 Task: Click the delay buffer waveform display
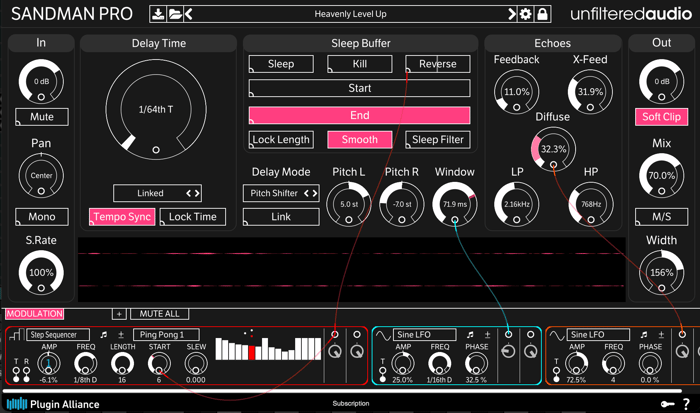351,270
